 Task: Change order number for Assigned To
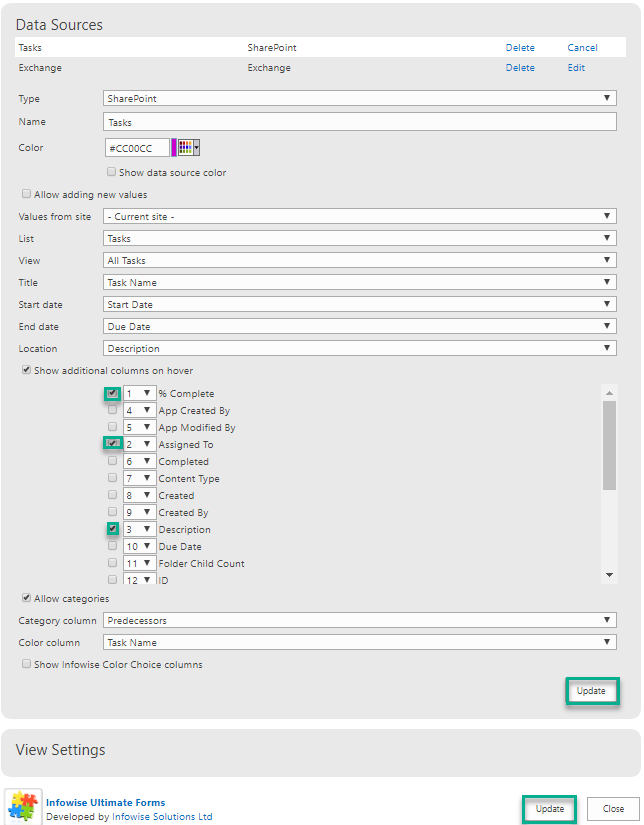point(140,444)
